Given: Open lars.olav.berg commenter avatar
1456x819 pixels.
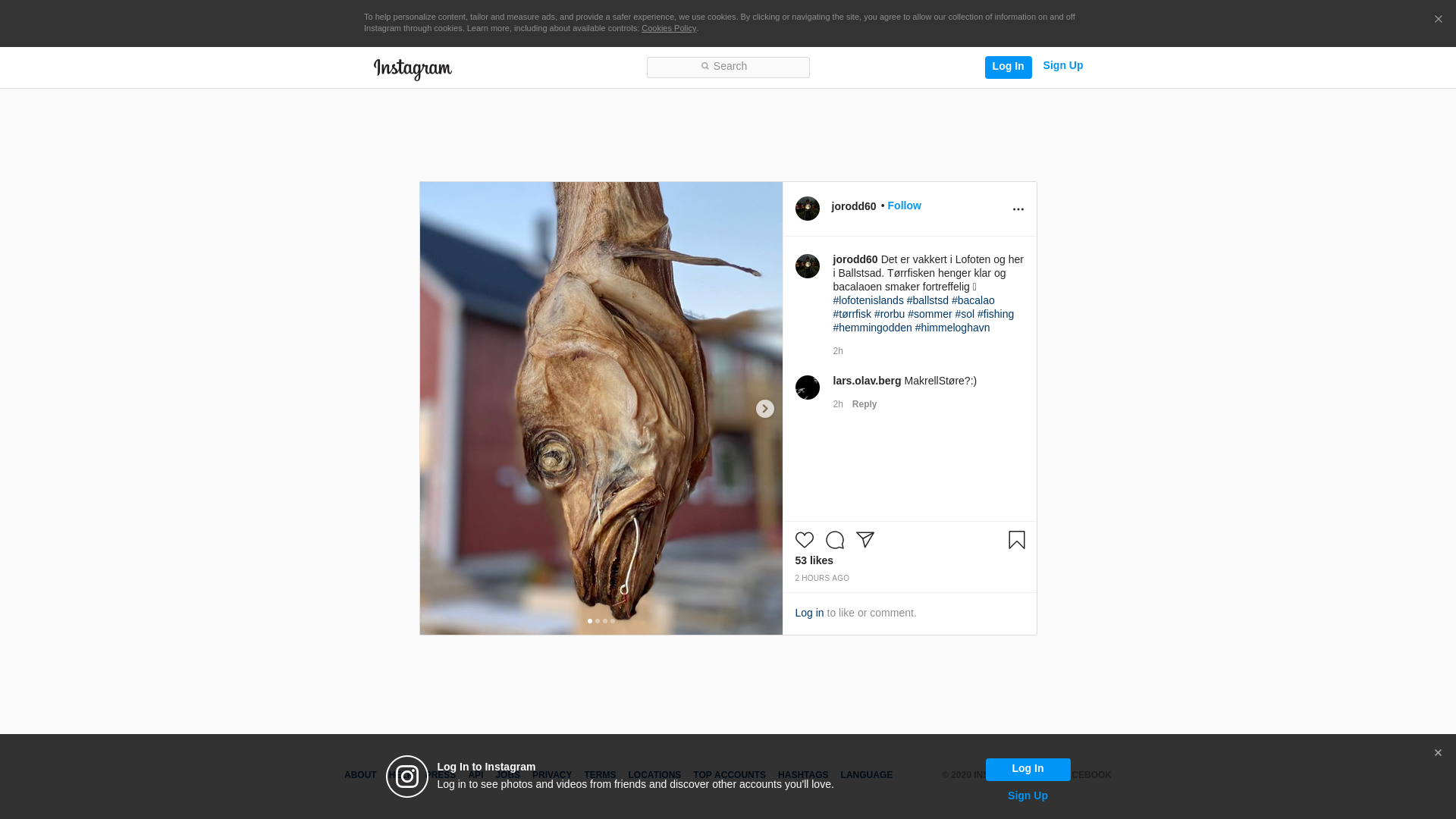Looking at the screenshot, I should click(807, 388).
